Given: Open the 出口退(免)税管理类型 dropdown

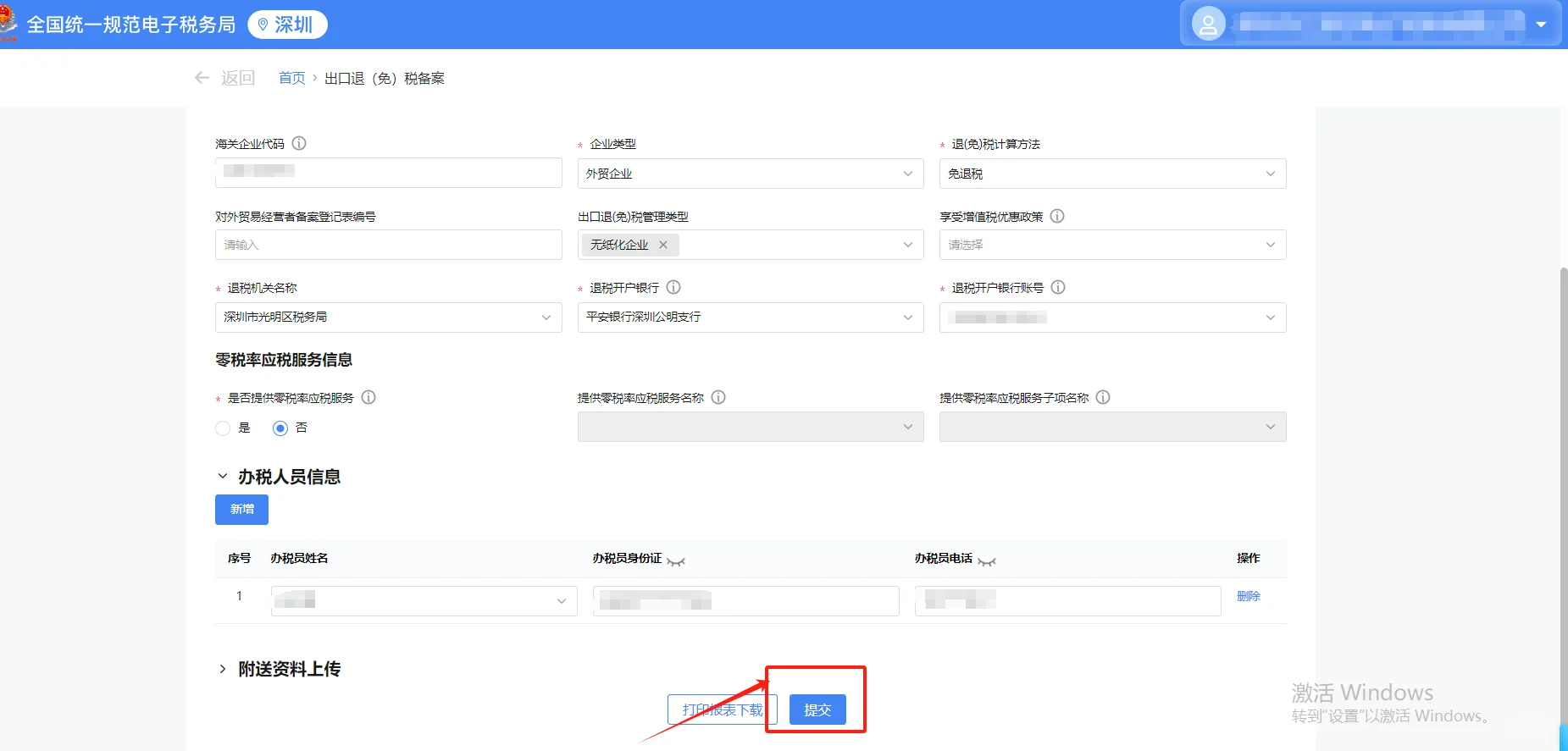Looking at the screenshot, I should click(x=751, y=245).
